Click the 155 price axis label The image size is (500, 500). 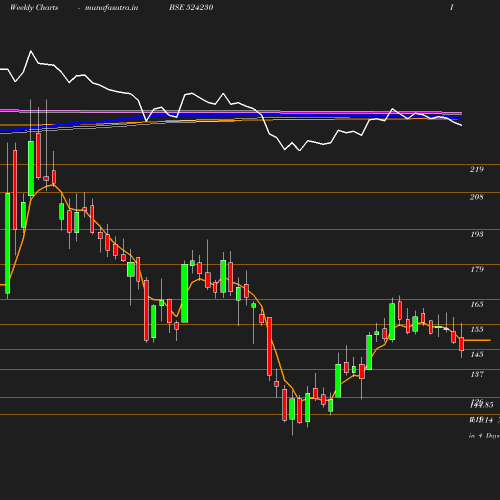tap(477, 329)
